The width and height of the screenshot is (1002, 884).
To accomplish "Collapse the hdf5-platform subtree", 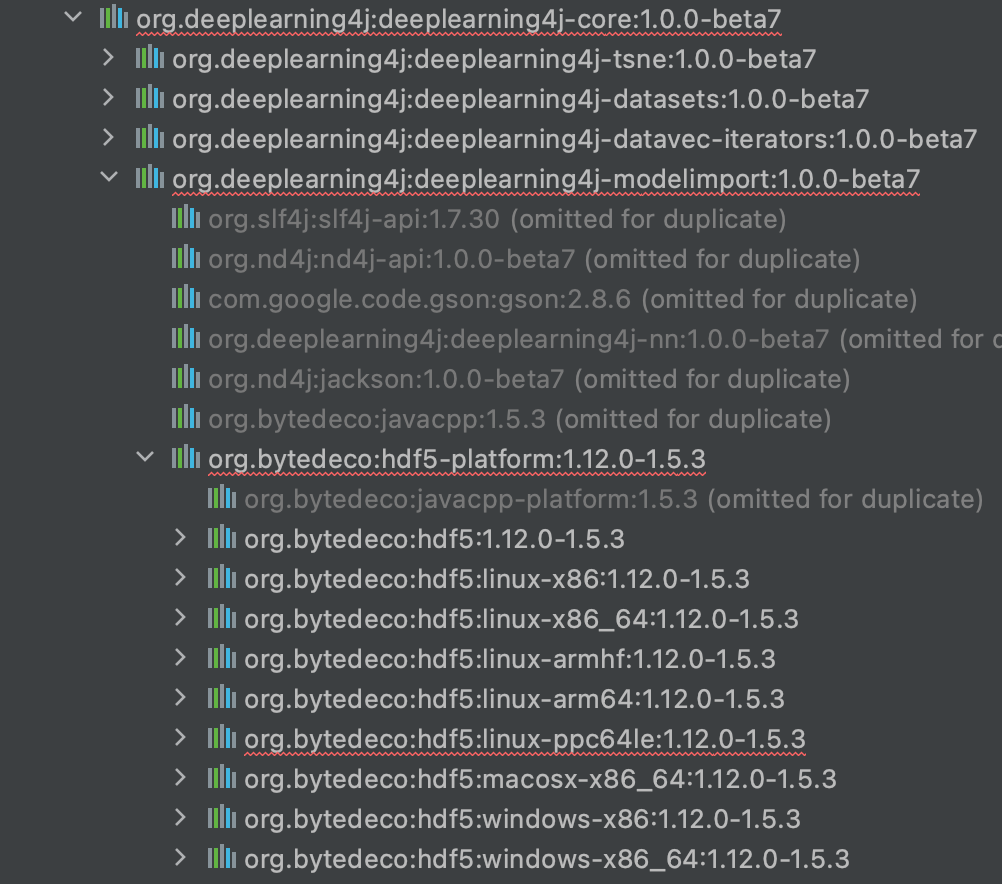I will [144, 458].
